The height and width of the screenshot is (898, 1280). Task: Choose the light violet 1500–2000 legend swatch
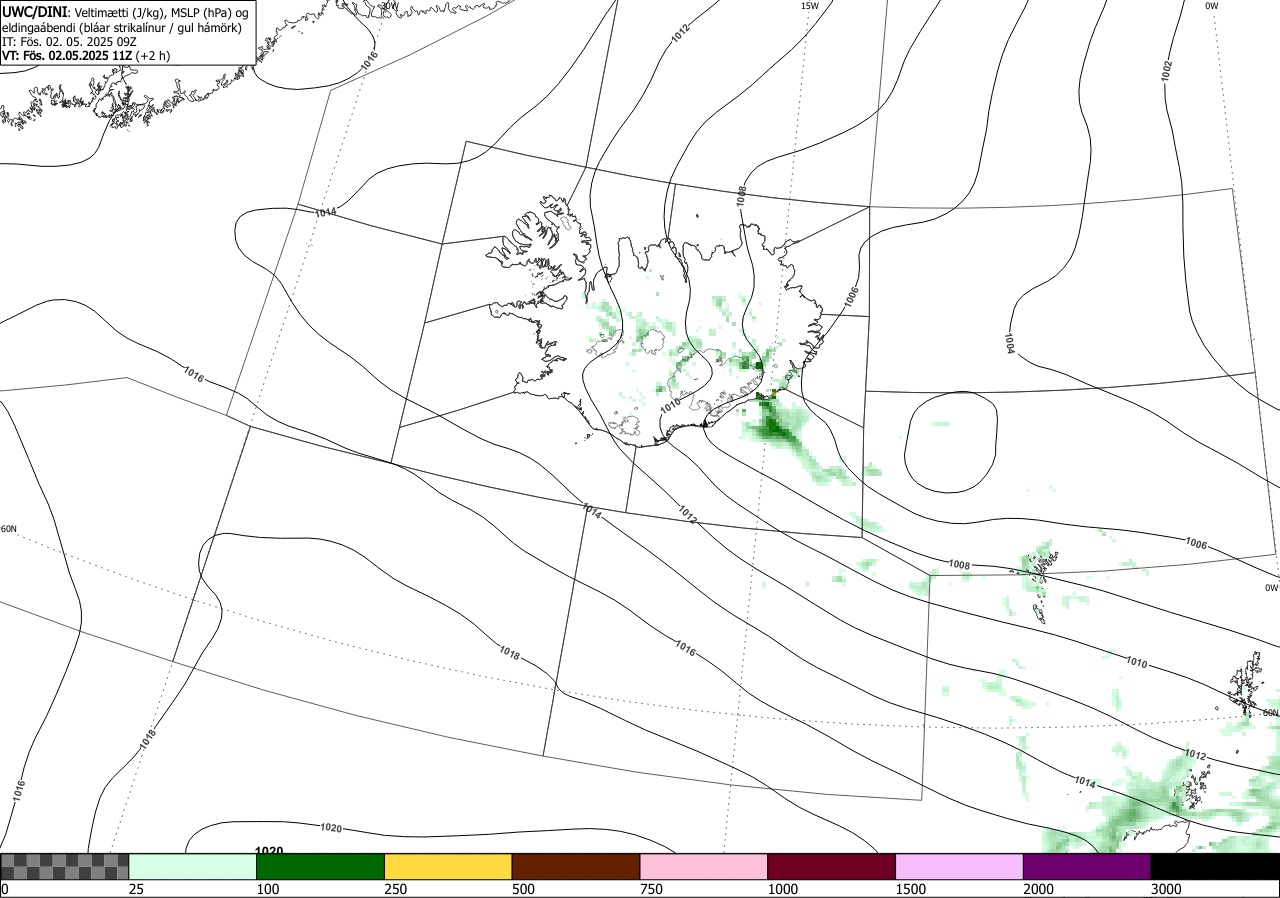960,866
